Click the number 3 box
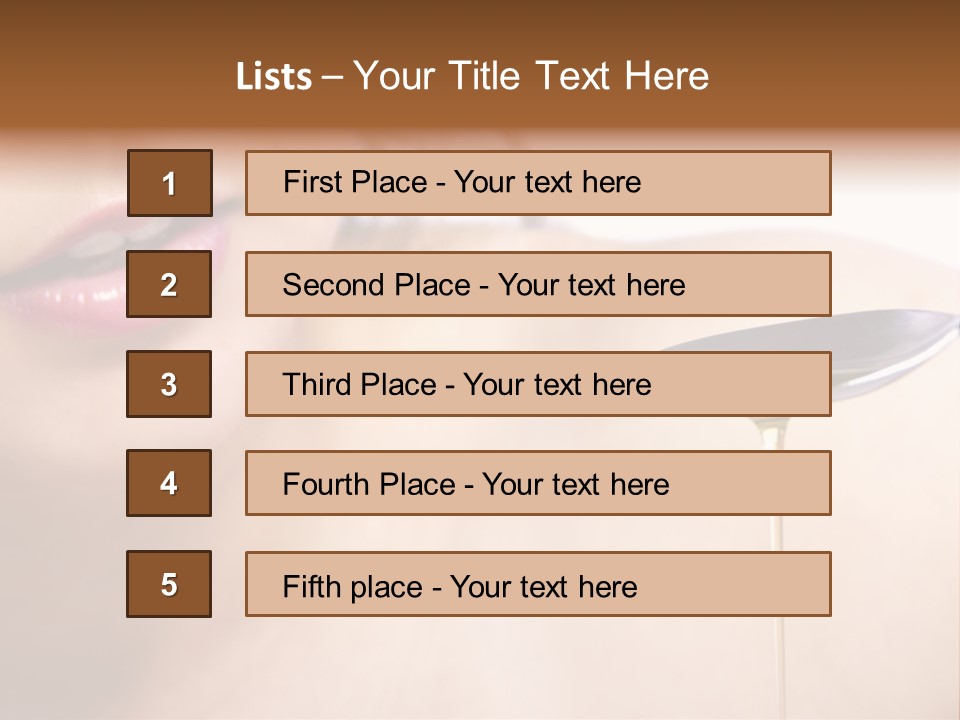The width and height of the screenshot is (960, 720). pos(169,384)
